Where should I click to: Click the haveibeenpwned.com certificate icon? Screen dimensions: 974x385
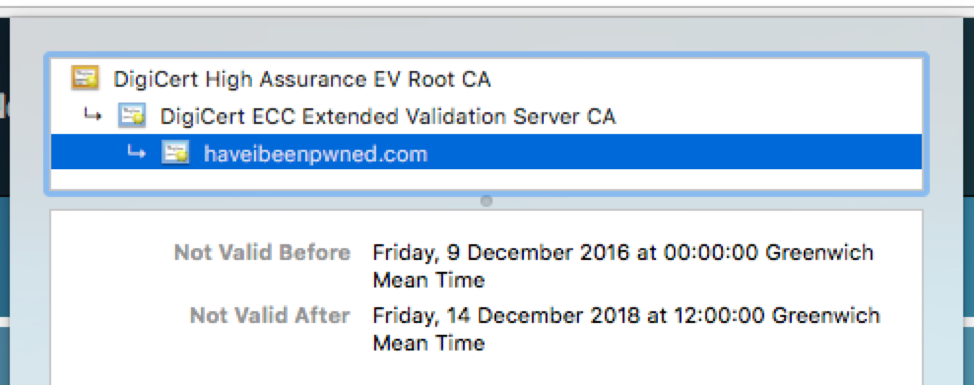pyautogui.click(x=175, y=152)
